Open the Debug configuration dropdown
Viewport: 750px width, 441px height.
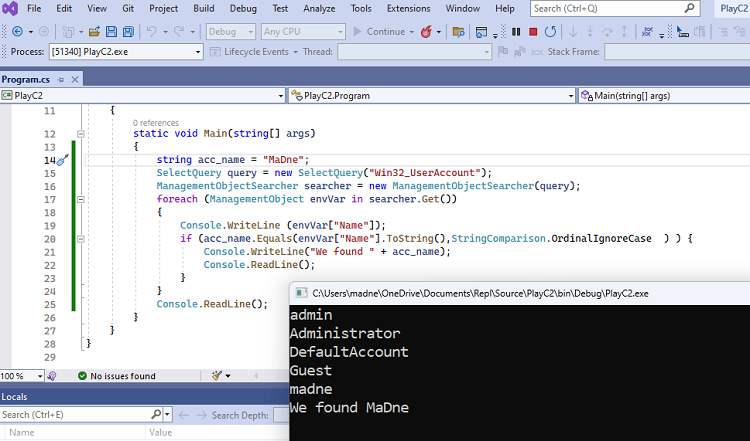[x=231, y=32]
